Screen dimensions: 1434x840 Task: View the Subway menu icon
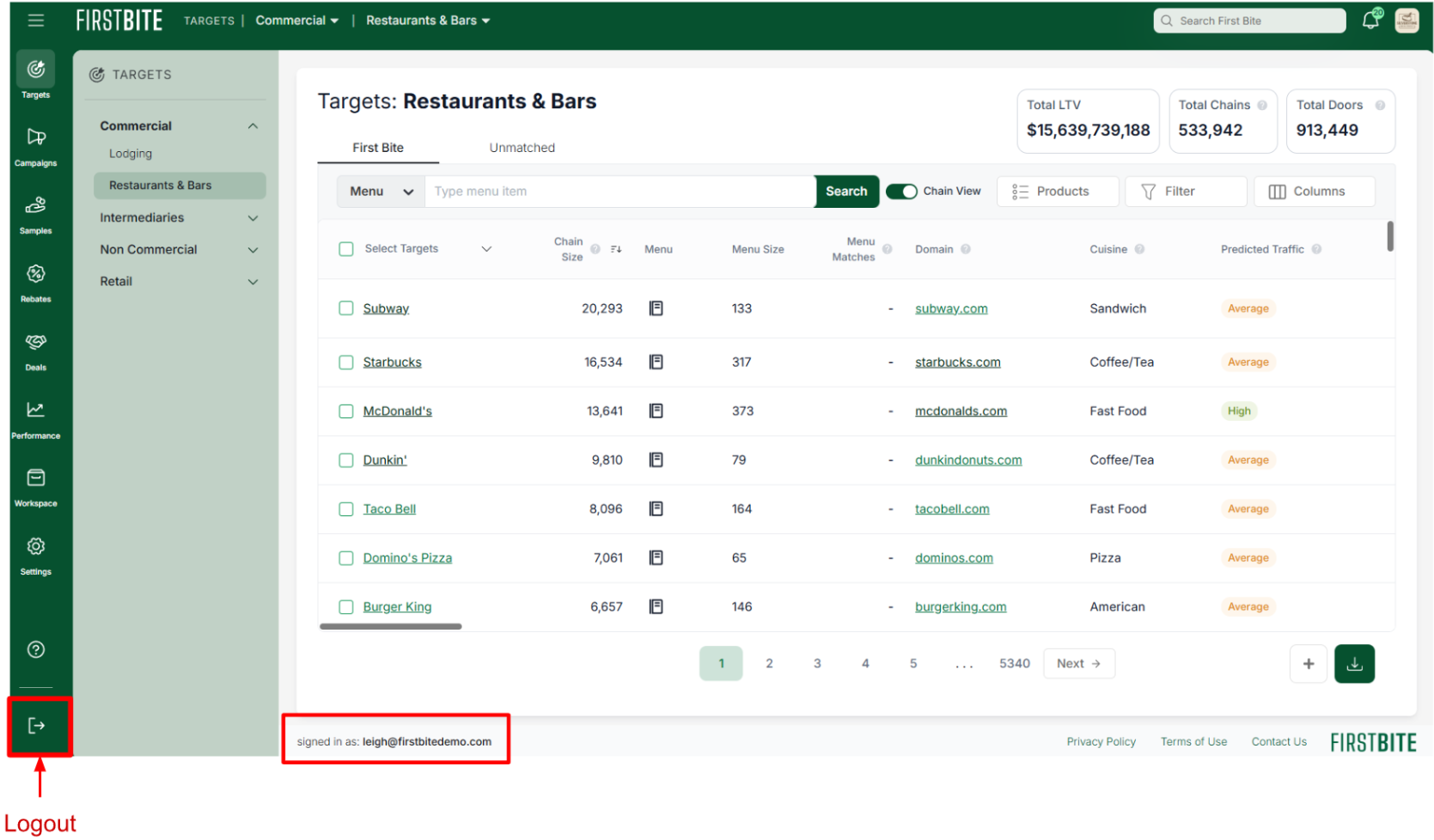click(x=656, y=308)
